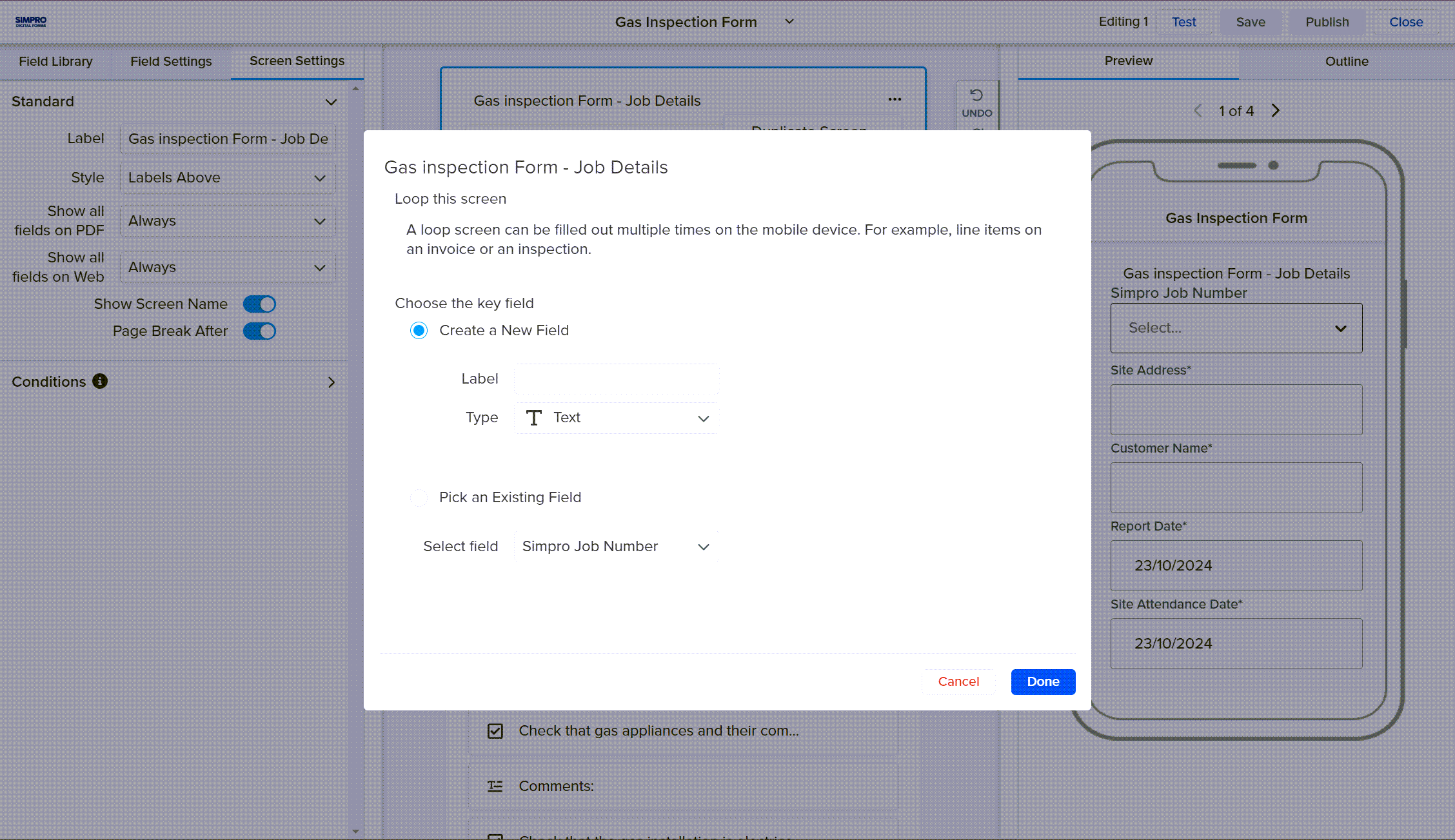Click left panel scrollbar up arrow
Screen dimensions: 1455x840
click(x=355, y=88)
